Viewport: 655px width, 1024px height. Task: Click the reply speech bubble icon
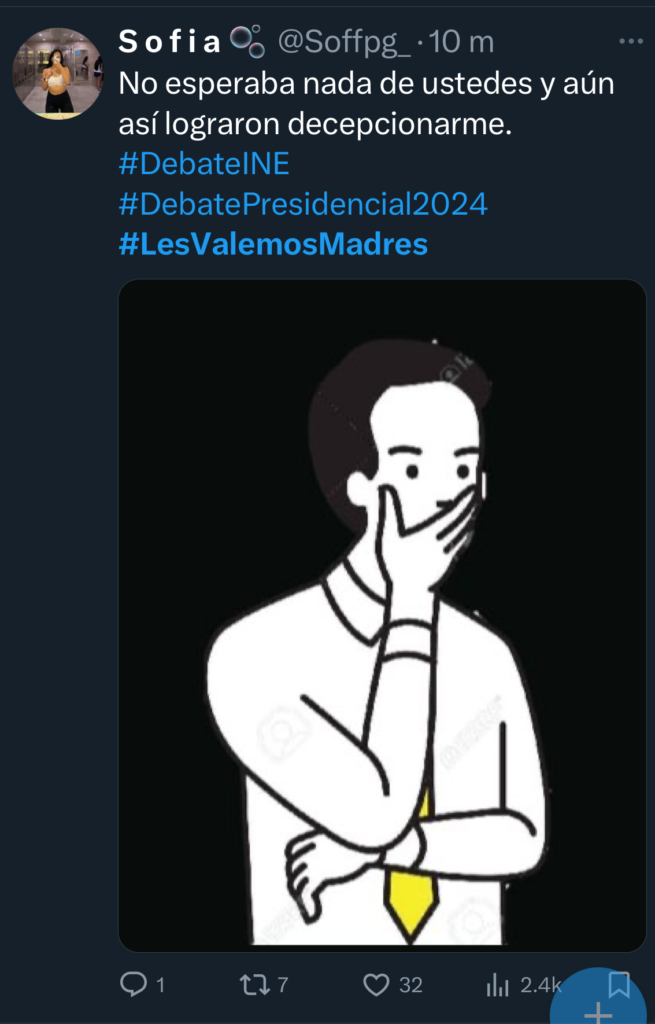point(133,985)
